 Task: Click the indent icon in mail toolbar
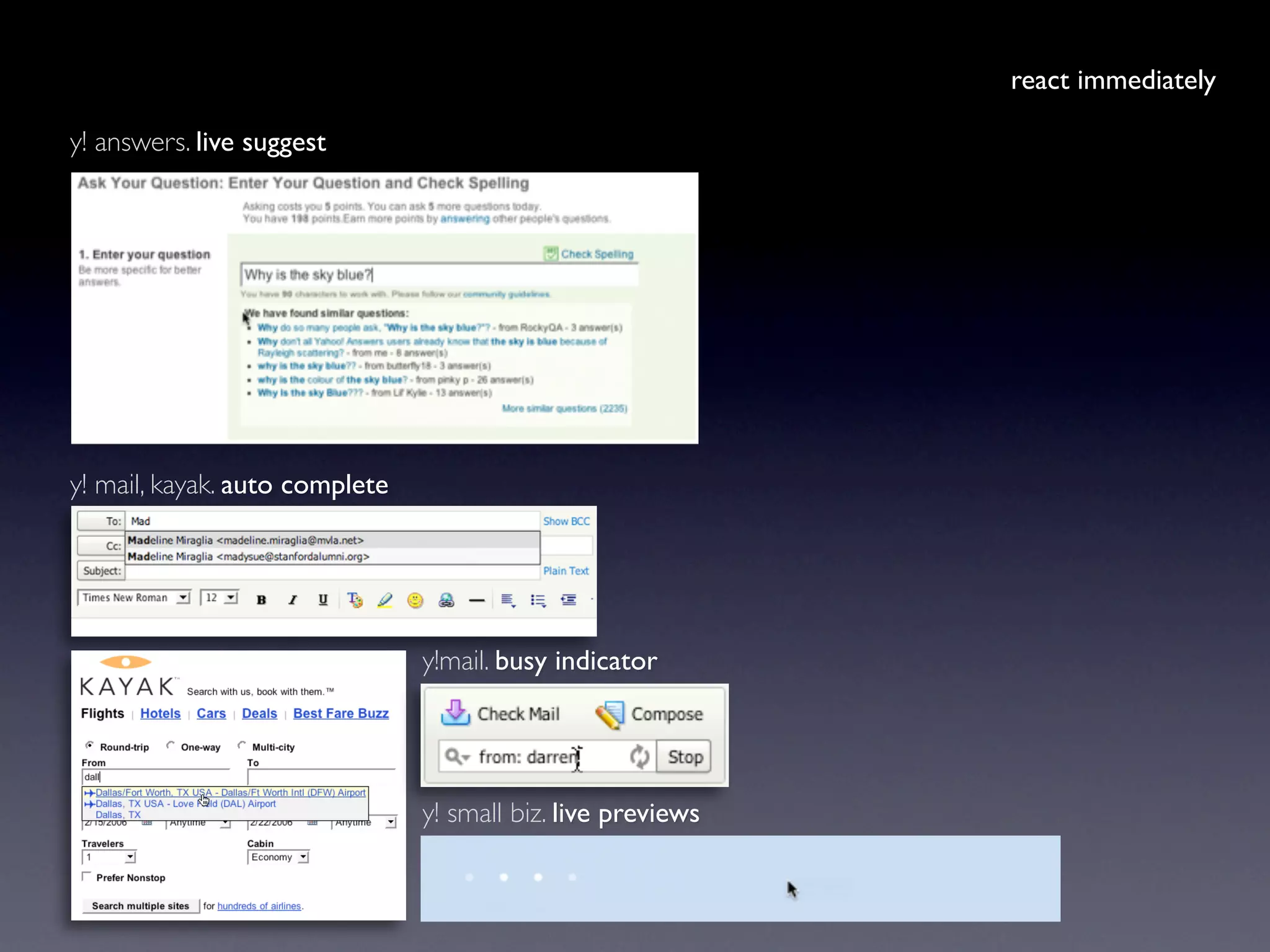(x=568, y=599)
